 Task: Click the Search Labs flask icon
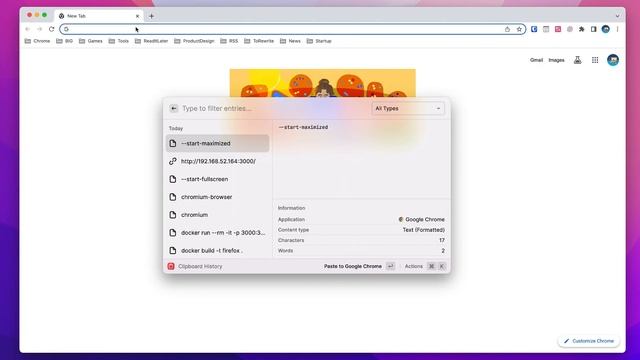[578, 60]
